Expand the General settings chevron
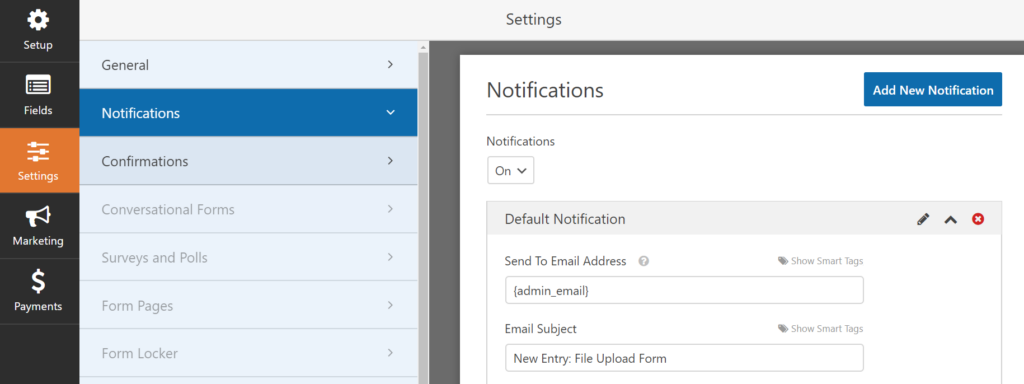The height and width of the screenshot is (384, 1024). (390, 65)
